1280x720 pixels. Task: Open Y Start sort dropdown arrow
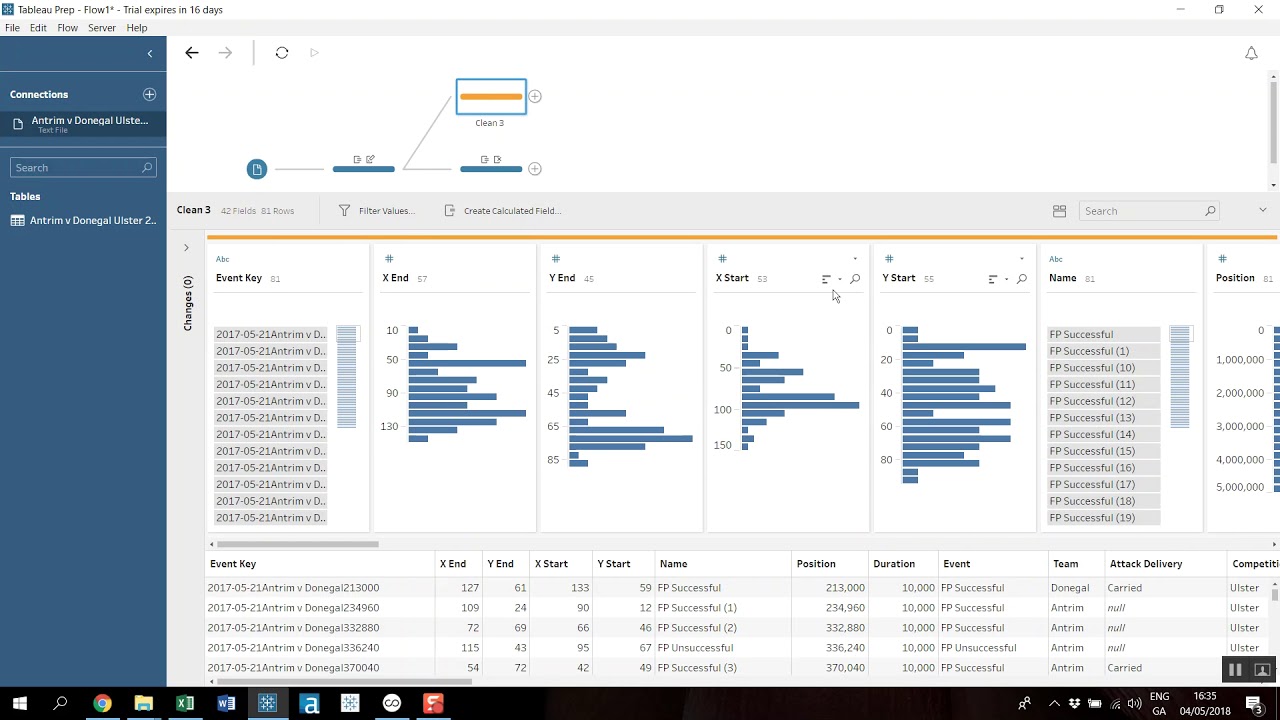tap(1006, 279)
